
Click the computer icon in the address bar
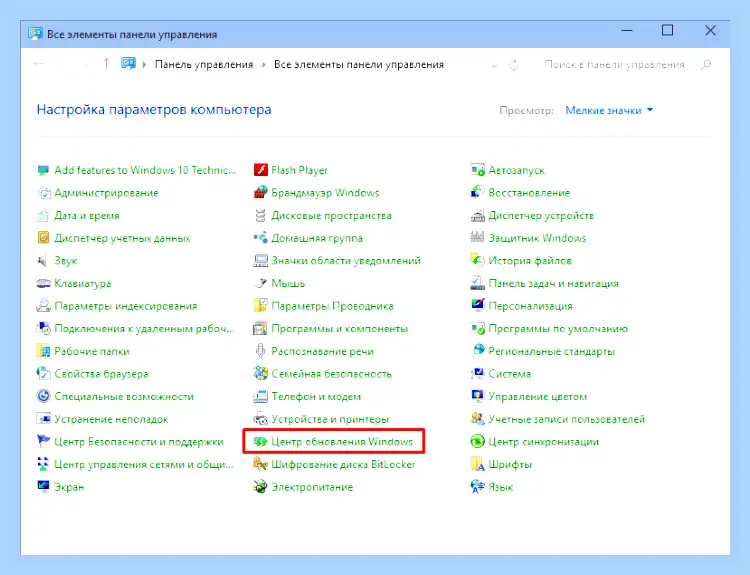128,64
